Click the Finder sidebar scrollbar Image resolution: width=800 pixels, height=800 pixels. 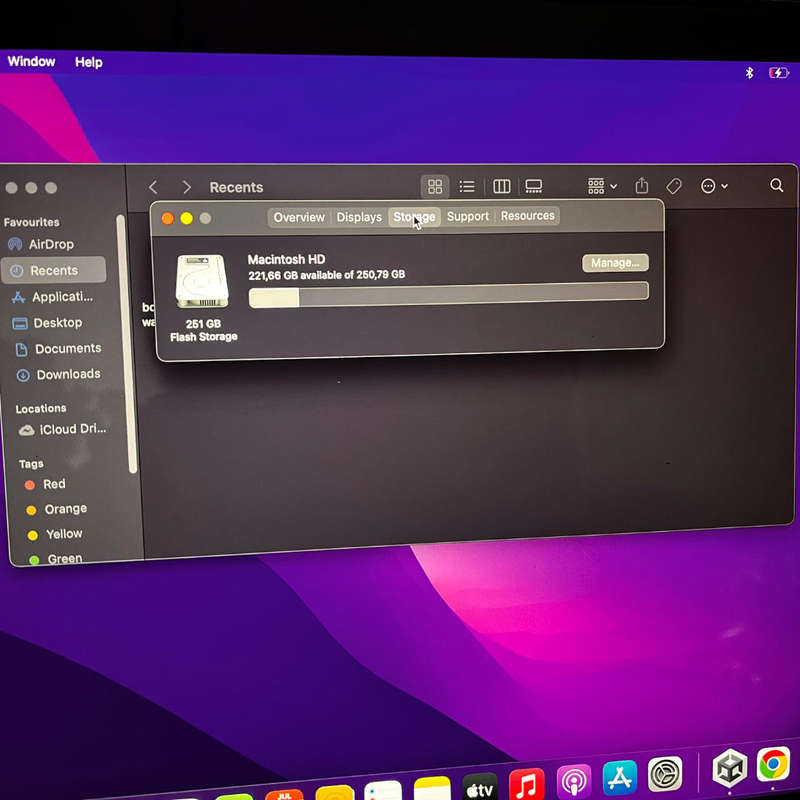128,344
